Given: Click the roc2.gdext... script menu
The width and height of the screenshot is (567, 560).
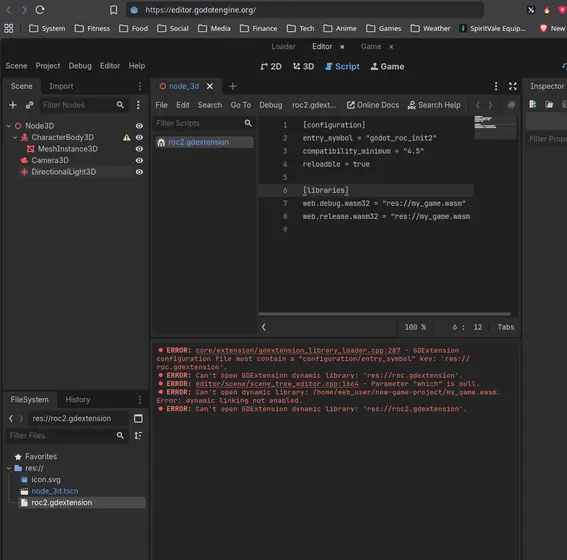Looking at the screenshot, I should click(x=314, y=105).
